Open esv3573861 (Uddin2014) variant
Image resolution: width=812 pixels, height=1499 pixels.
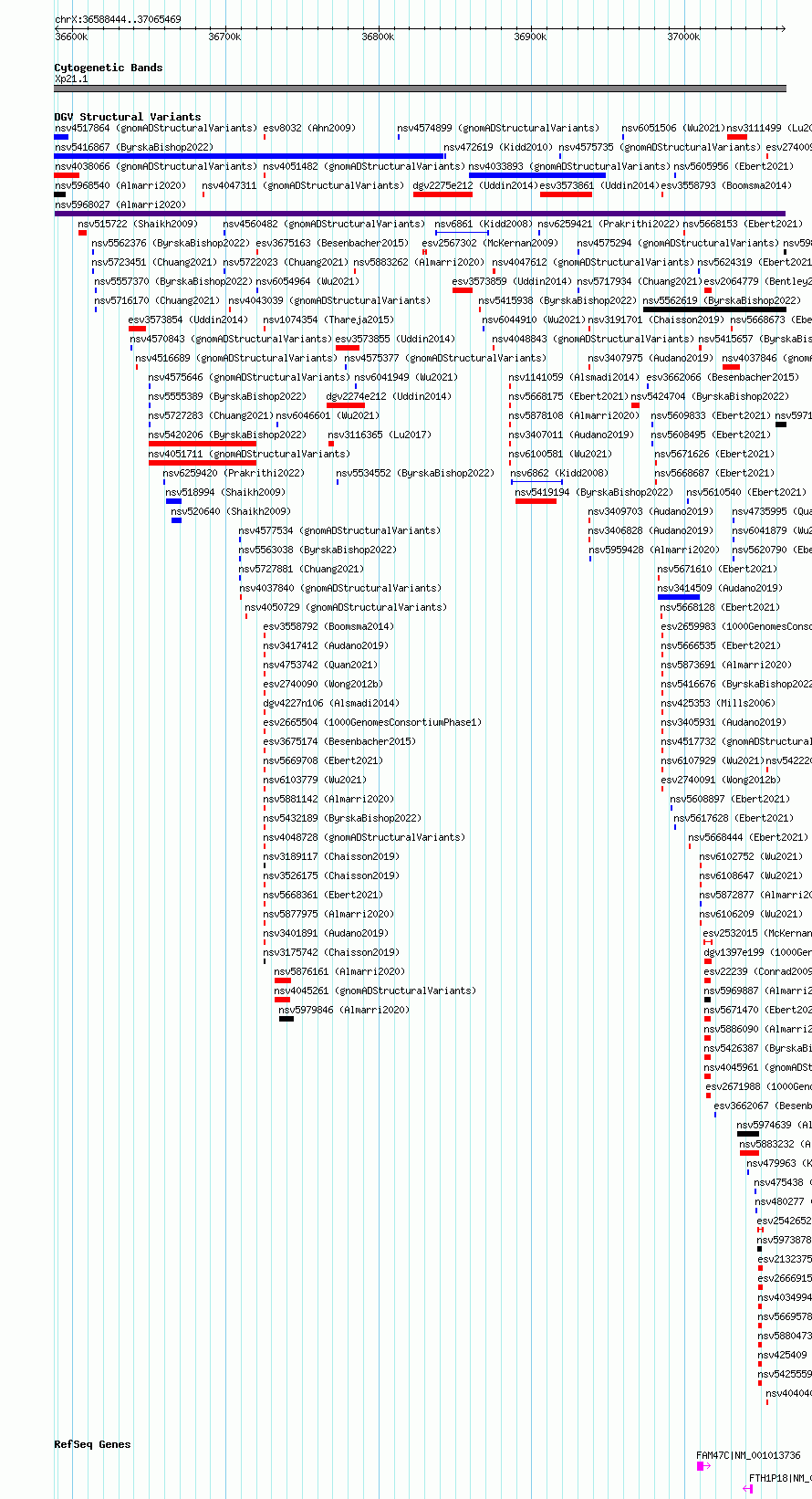tap(599, 185)
